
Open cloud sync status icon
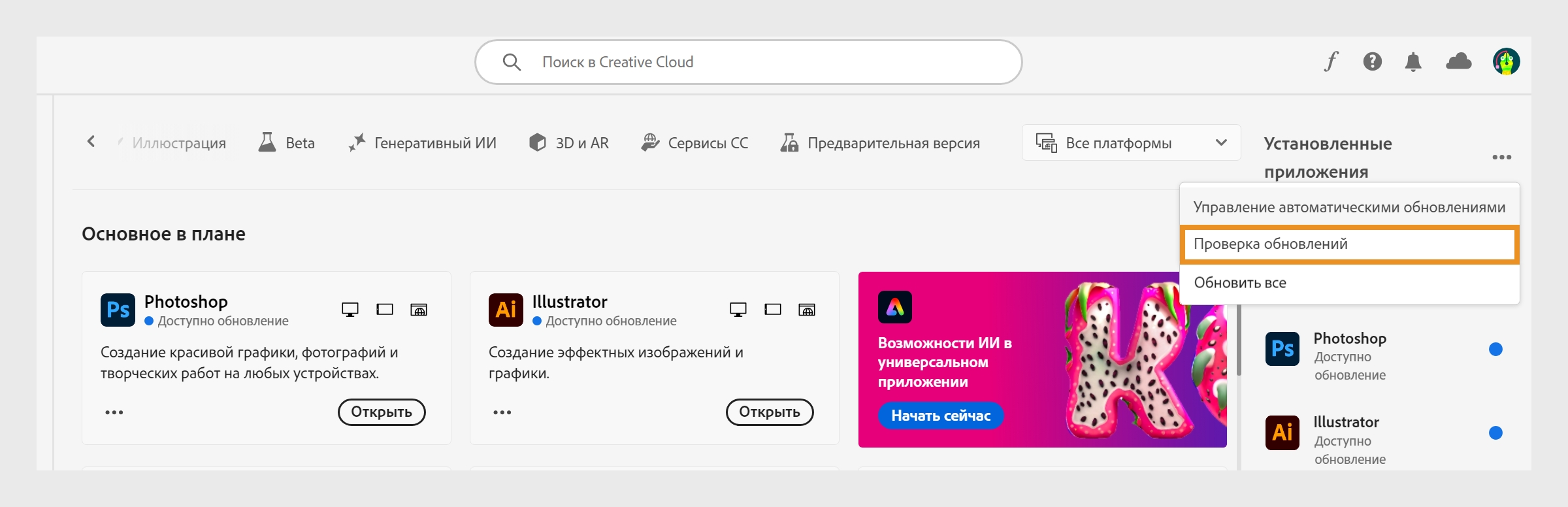coord(1459,61)
